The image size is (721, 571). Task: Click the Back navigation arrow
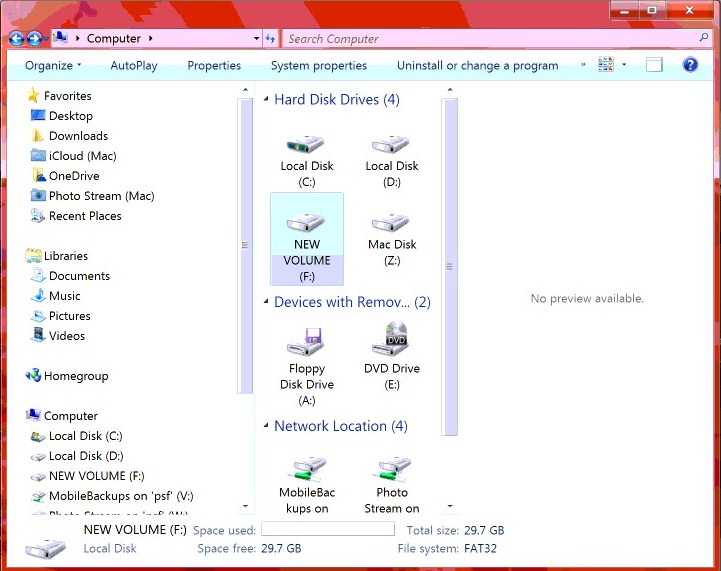16,39
